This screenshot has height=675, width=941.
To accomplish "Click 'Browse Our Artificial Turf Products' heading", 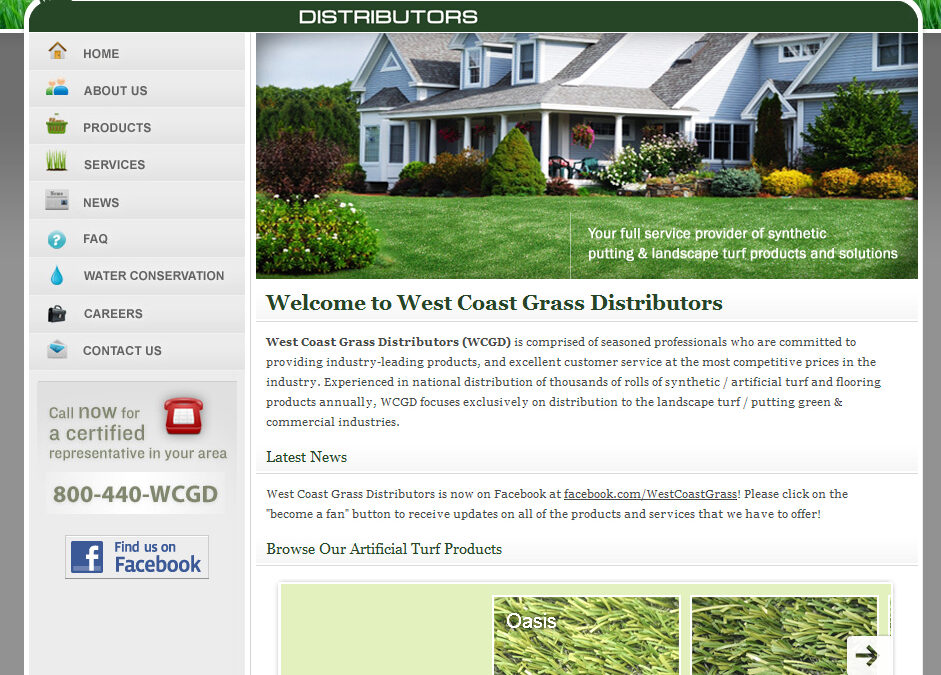I will pyautogui.click(x=384, y=549).
